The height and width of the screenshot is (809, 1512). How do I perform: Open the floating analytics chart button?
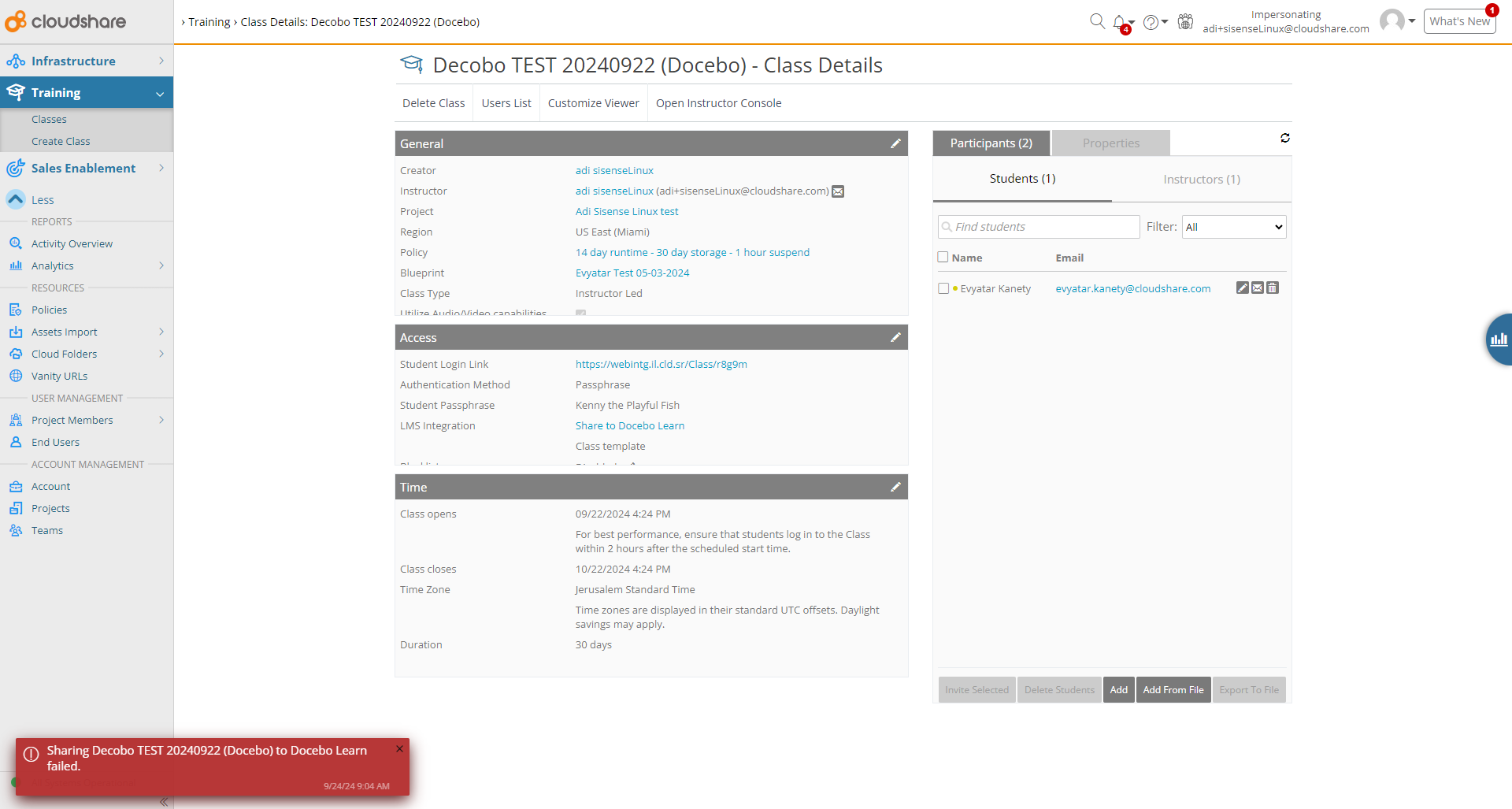click(1499, 340)
